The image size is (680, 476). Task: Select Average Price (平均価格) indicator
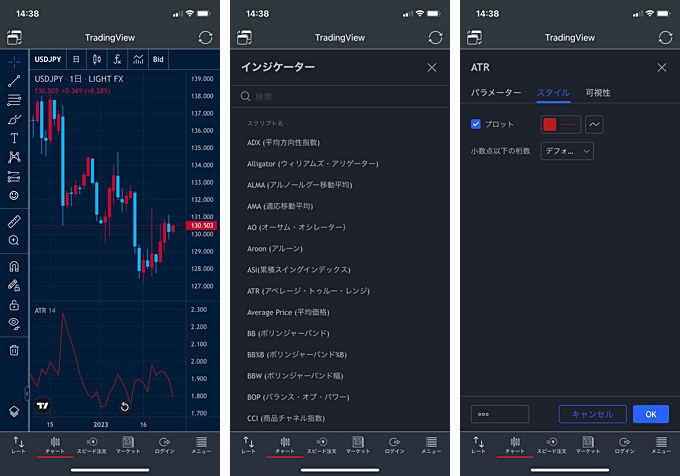point(288,312)
